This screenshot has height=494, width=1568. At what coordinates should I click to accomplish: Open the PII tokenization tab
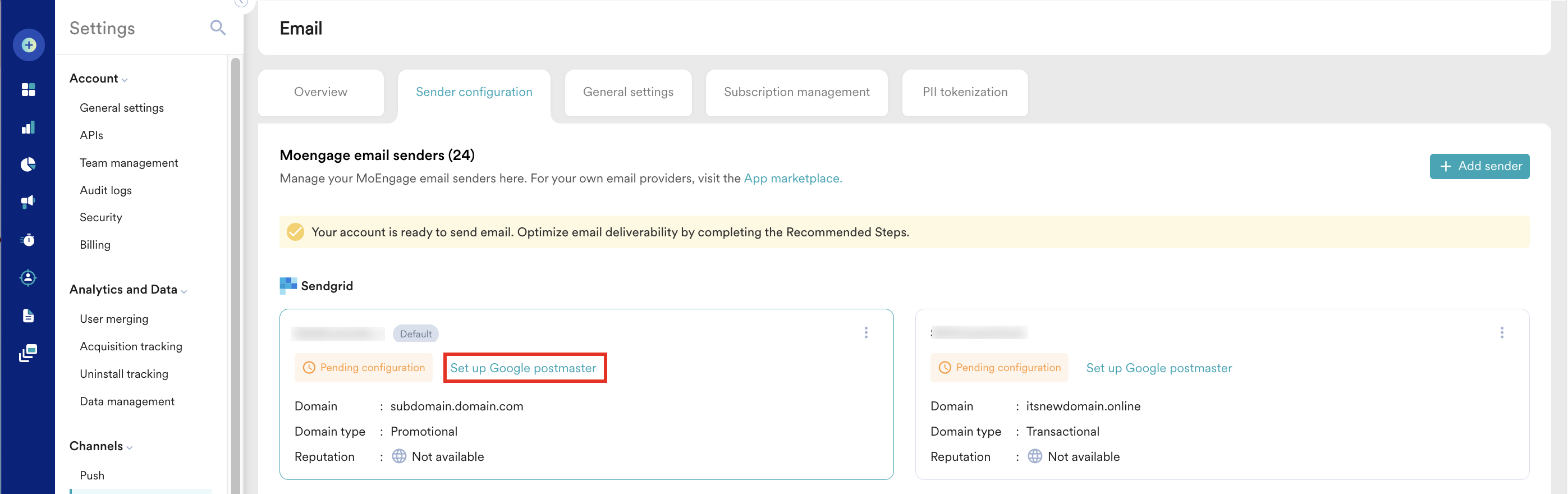click(964, 92)
